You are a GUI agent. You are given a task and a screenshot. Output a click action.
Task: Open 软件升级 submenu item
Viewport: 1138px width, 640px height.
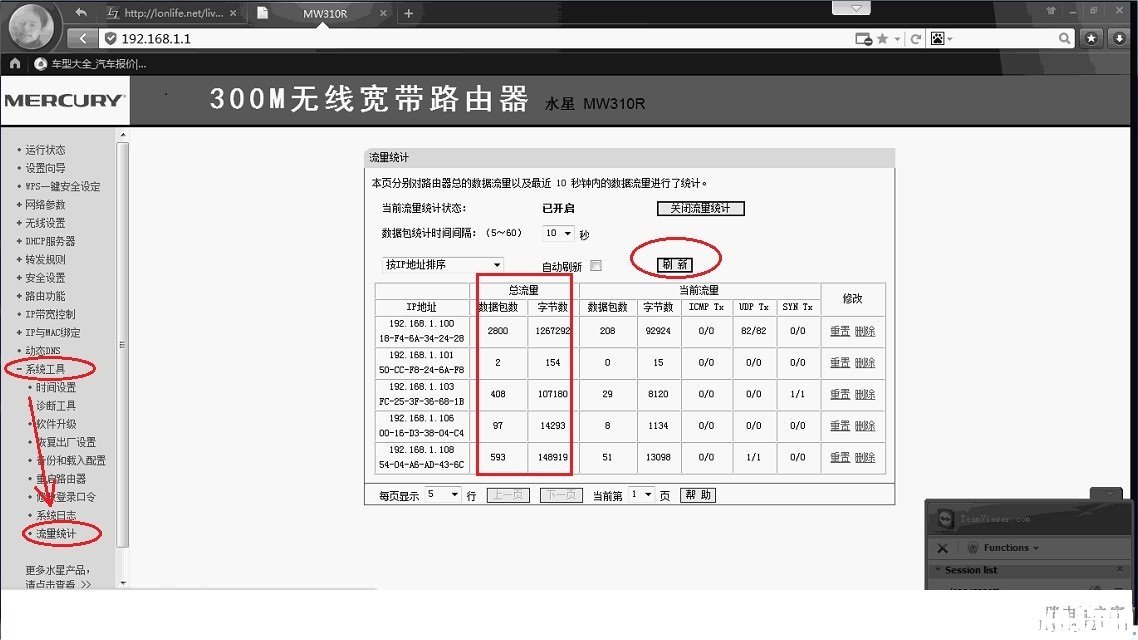coord(56,424)
